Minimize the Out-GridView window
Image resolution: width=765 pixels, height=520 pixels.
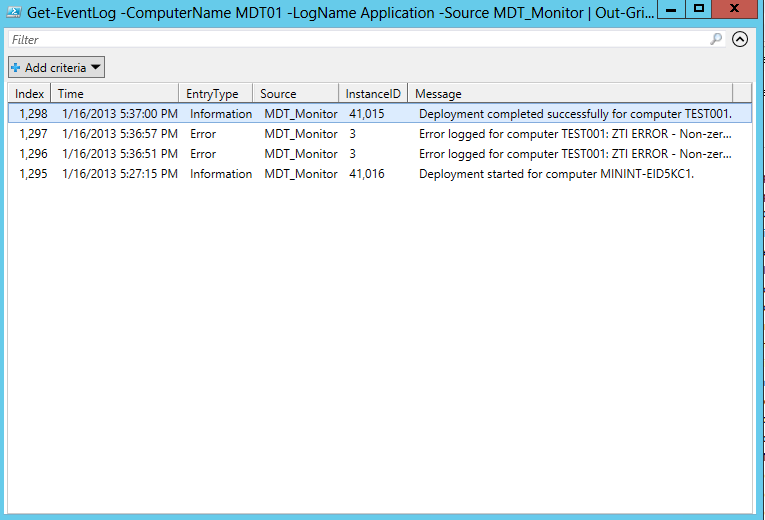tap(672, 9)
